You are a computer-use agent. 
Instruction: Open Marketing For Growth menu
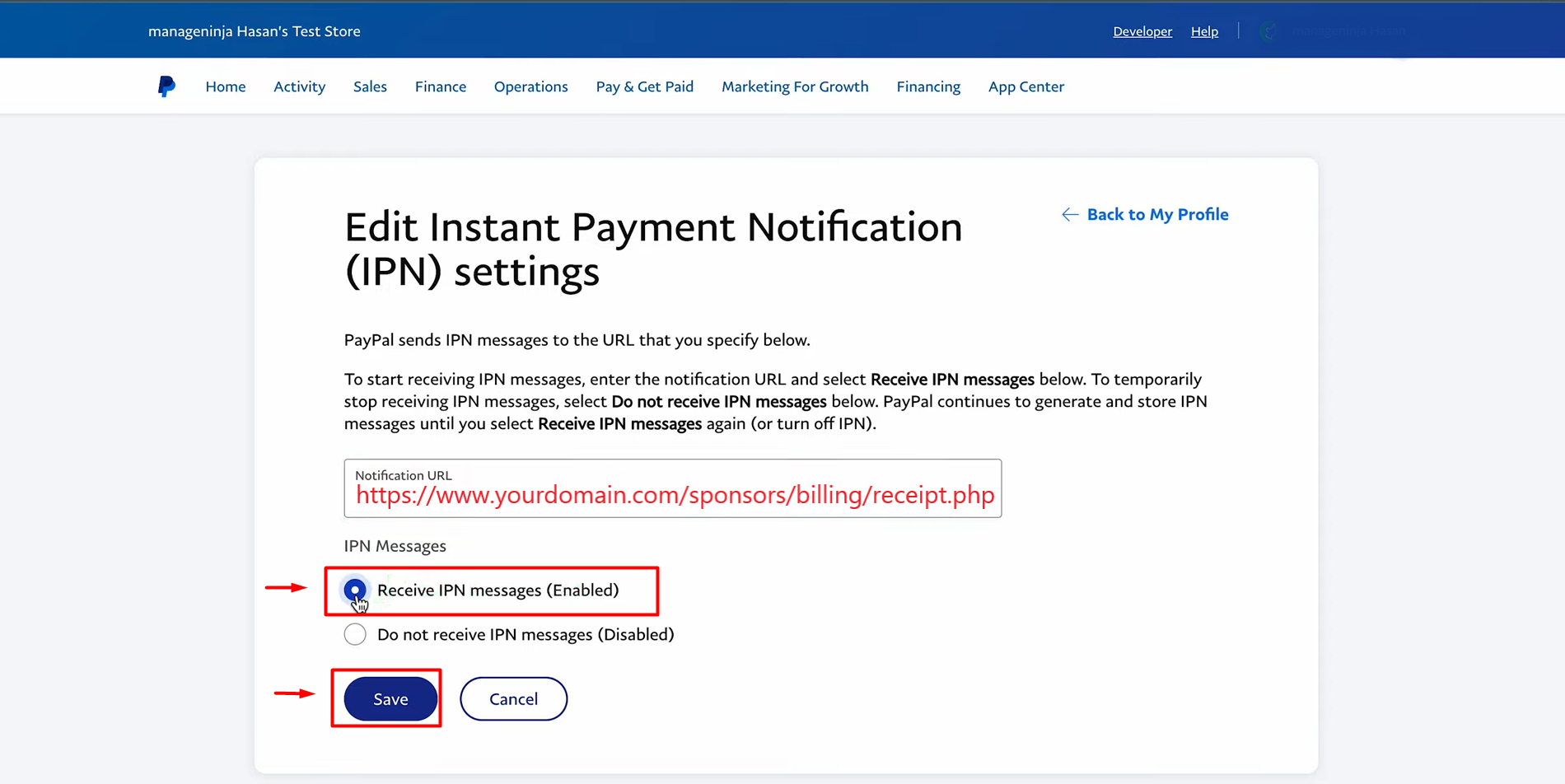(795, 86)
